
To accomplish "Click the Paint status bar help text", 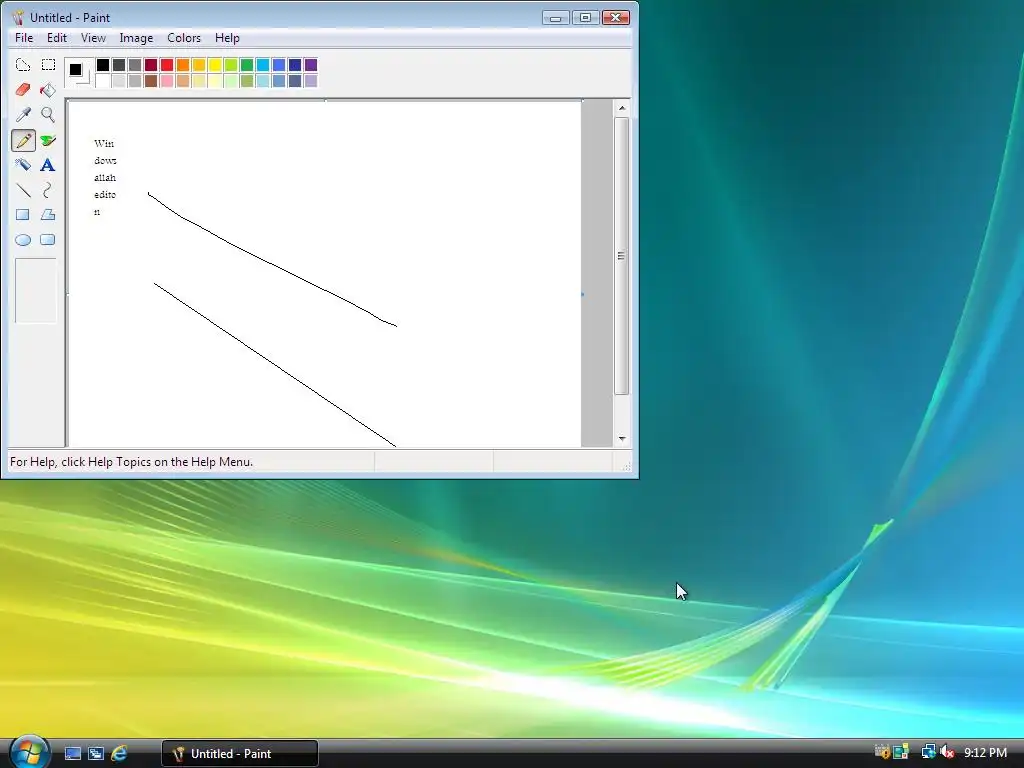I will pos(131,462).
